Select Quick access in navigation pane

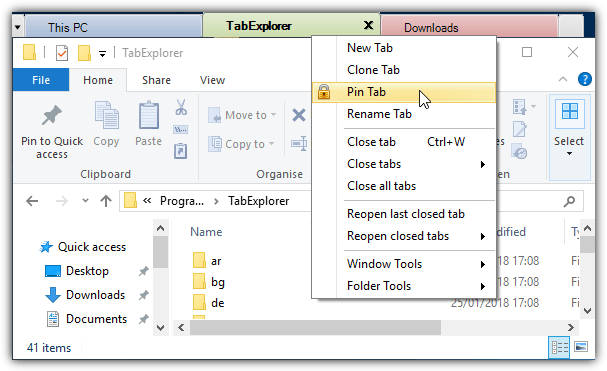coord(92,247)
